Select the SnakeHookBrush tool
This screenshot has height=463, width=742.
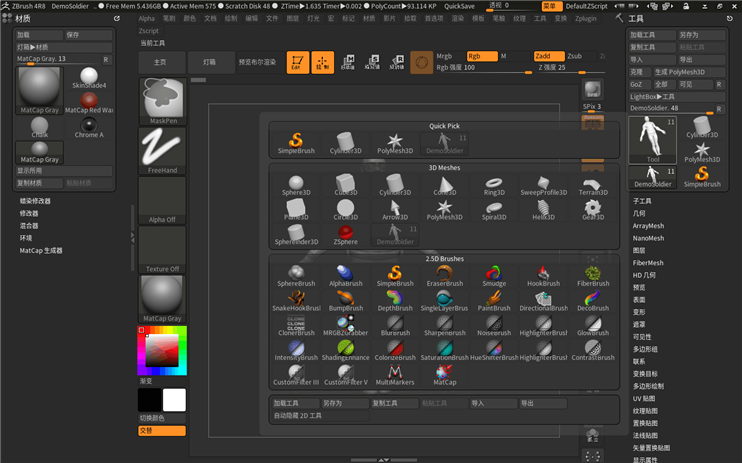296,301
